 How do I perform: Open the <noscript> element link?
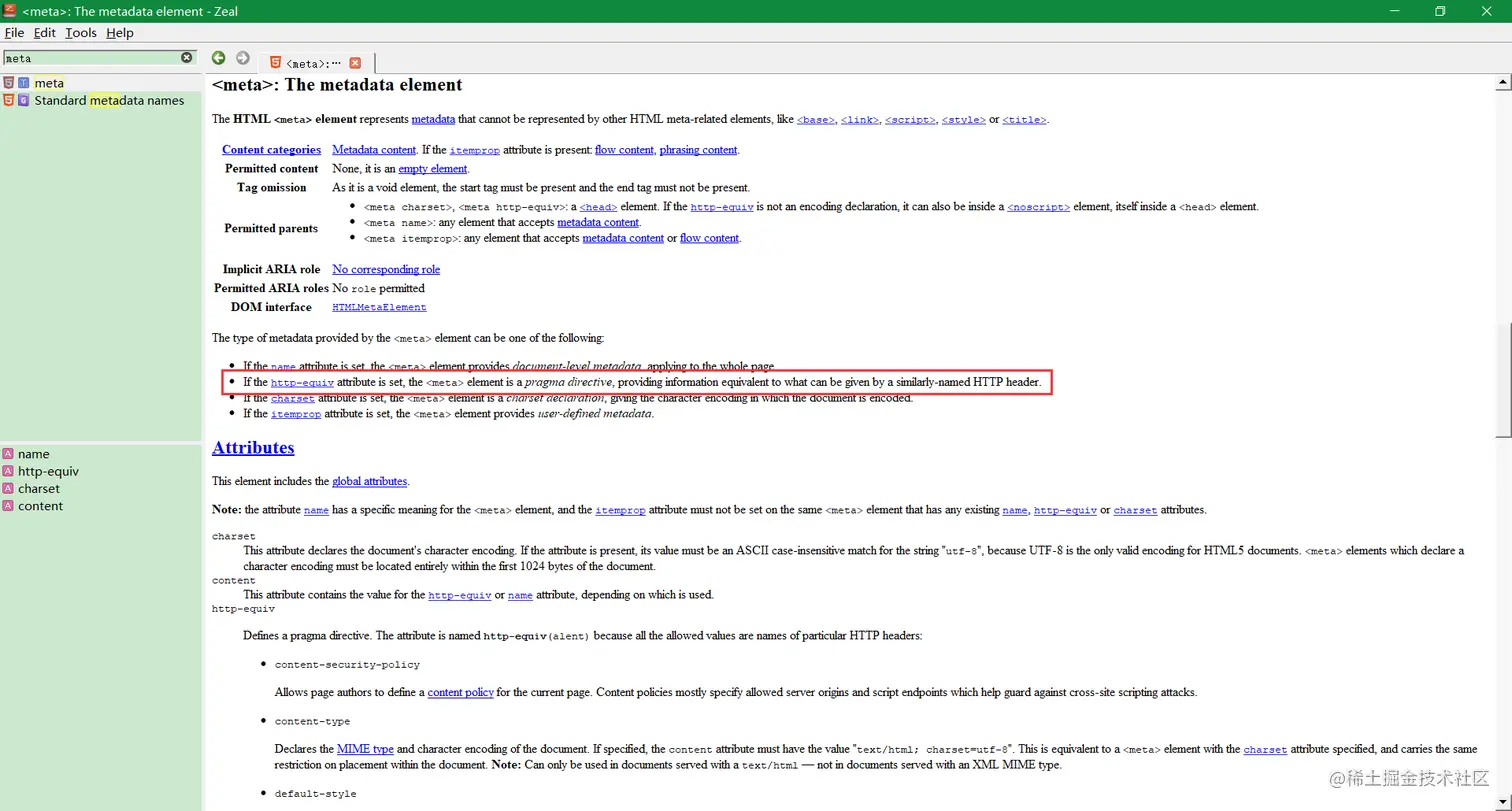point(1038,207)
